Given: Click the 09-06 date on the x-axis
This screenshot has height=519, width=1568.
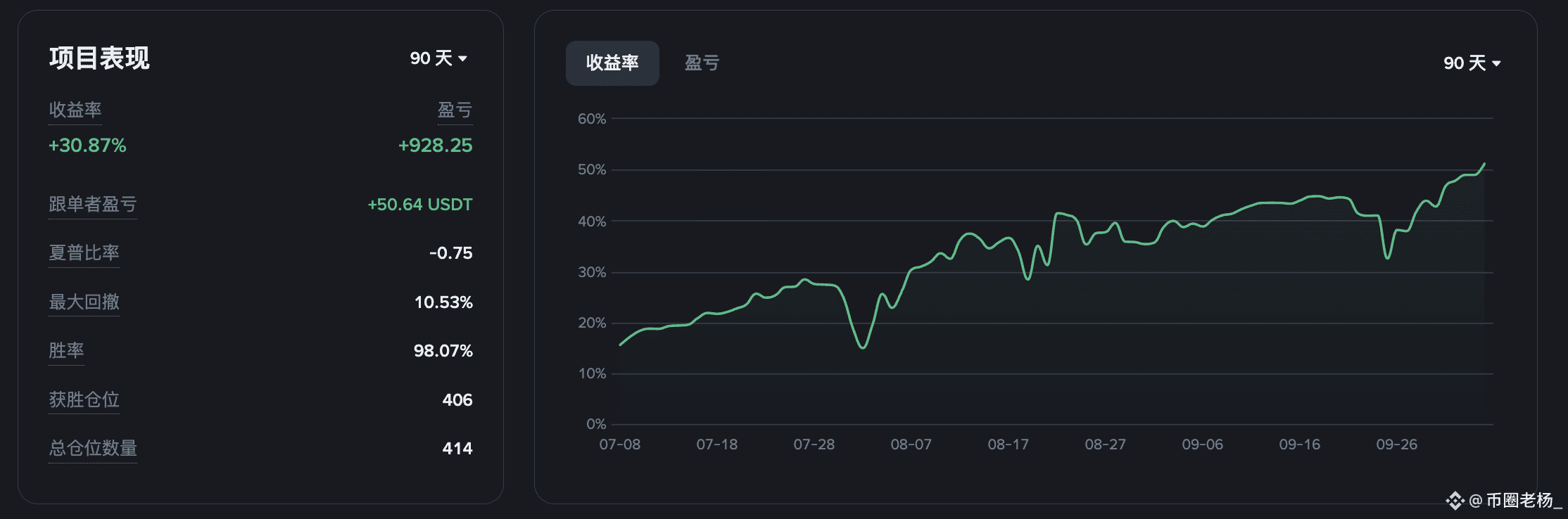Looking at the screenshot, I should click(1203, 444).
